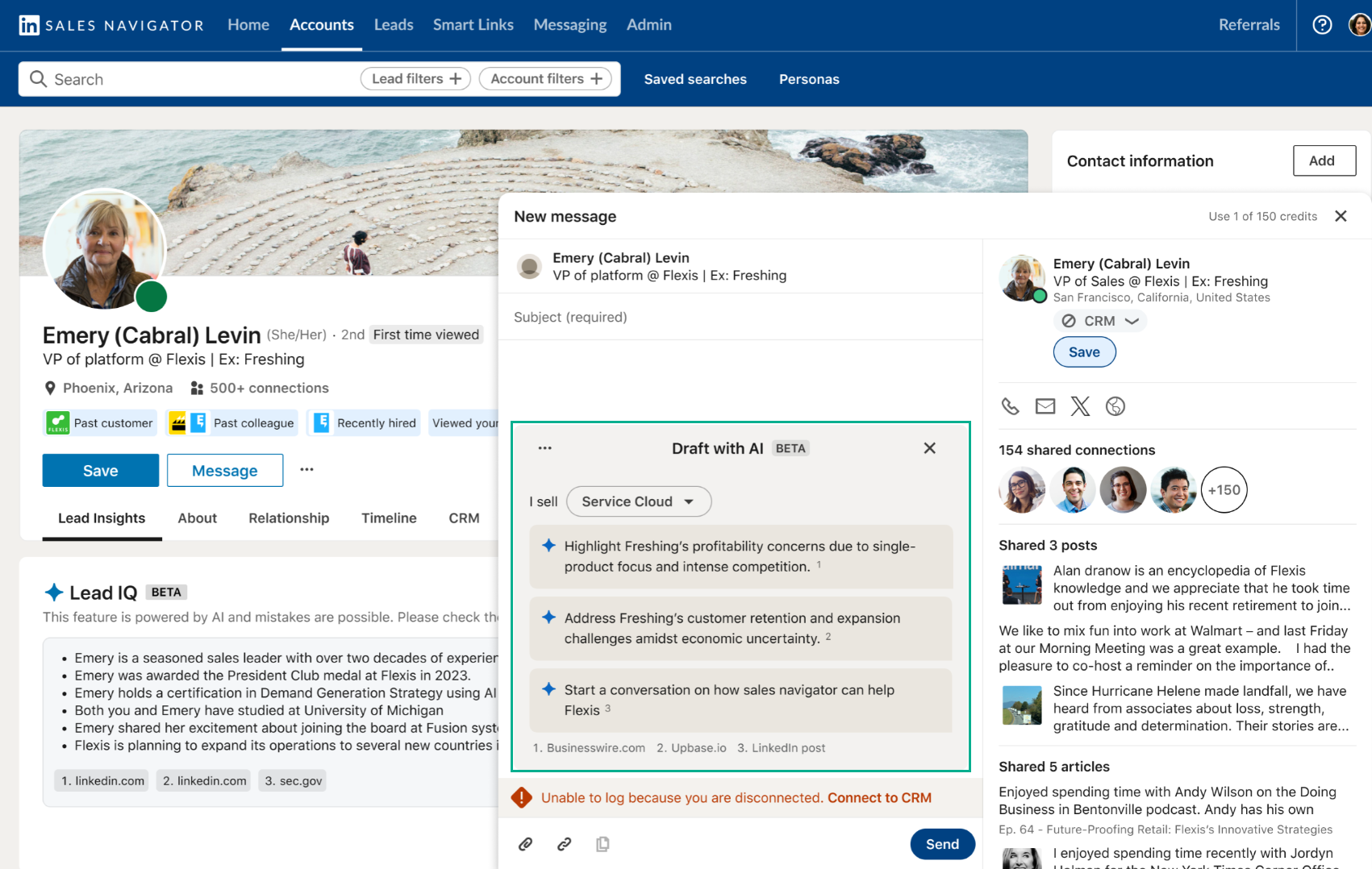Image resolution: width=1372 pixels, height=869 pixels.
Task: Switch to the CRM profile tab
Action: 464,518
